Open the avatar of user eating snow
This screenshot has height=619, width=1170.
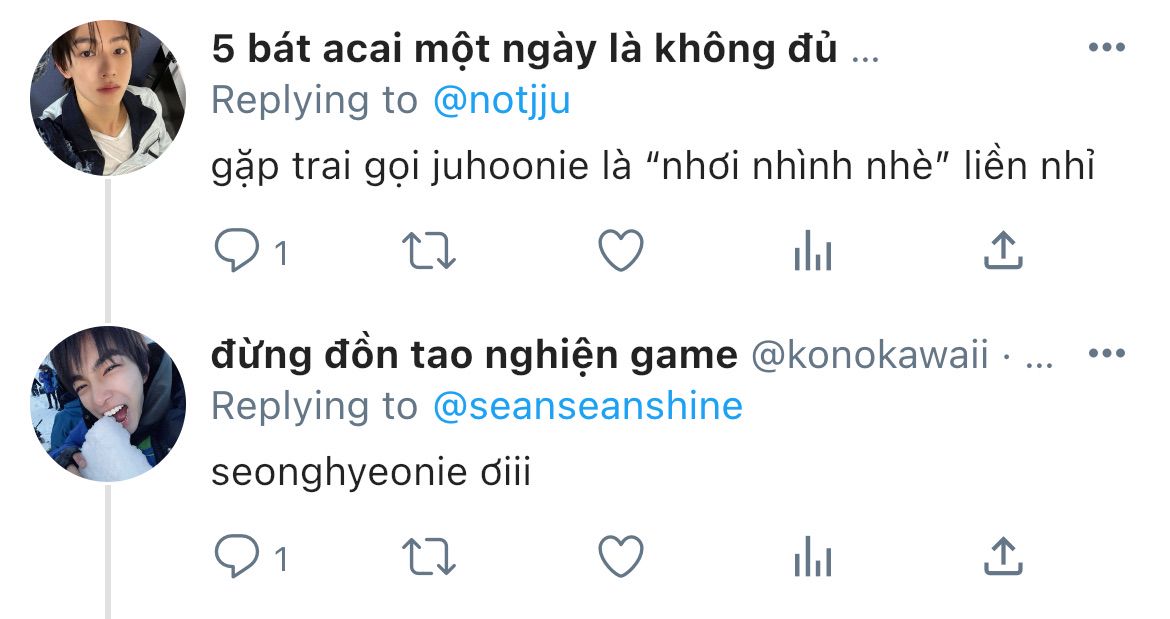coord(108,403)
